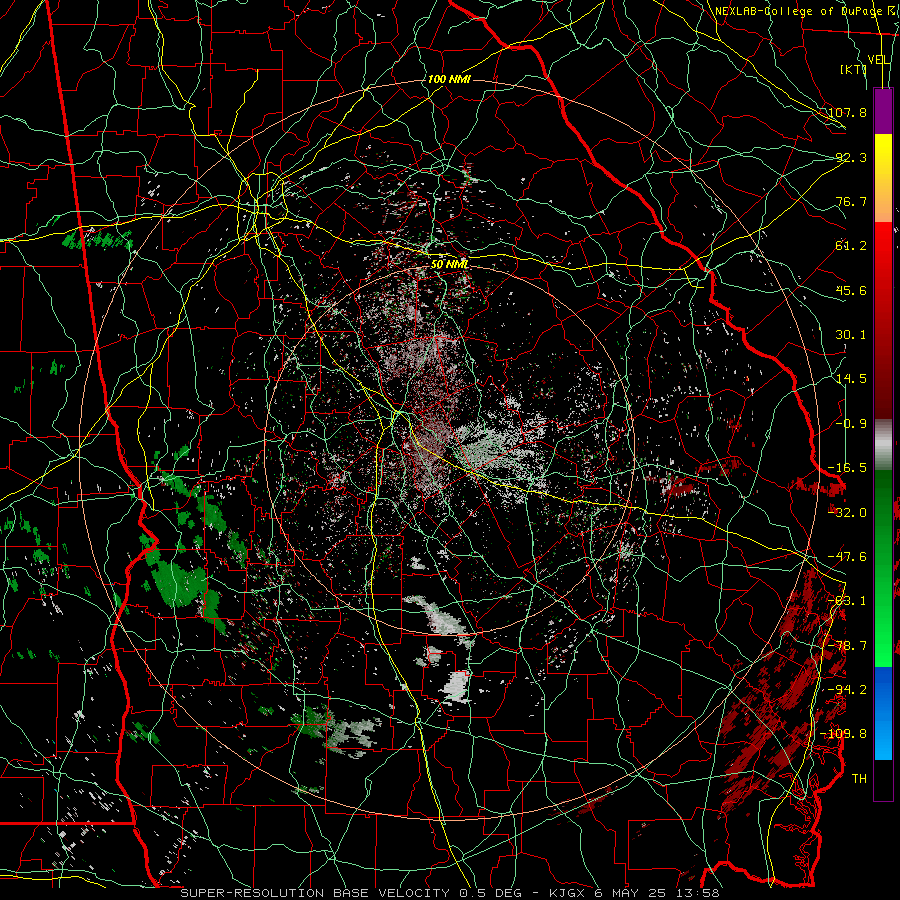Click the "100 NMI" range ring label

[449, 79]
